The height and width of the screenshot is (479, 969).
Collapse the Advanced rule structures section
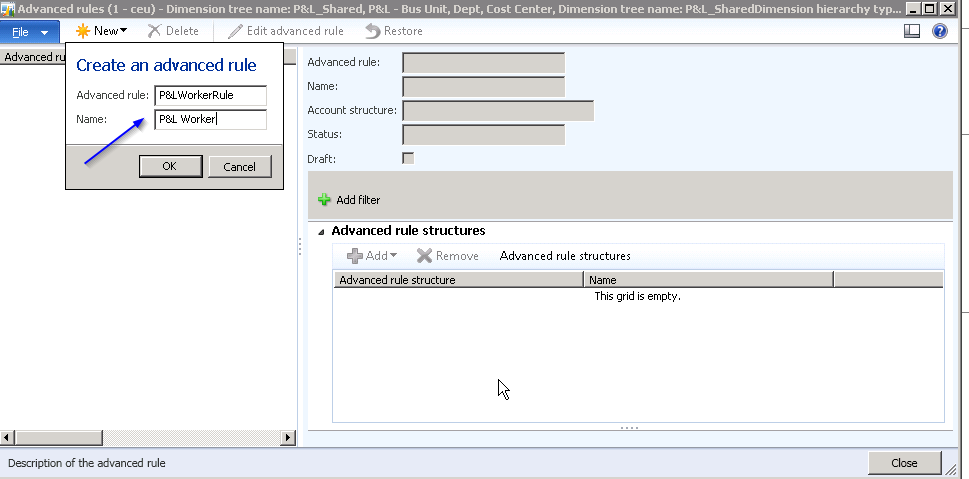(321, 231)
